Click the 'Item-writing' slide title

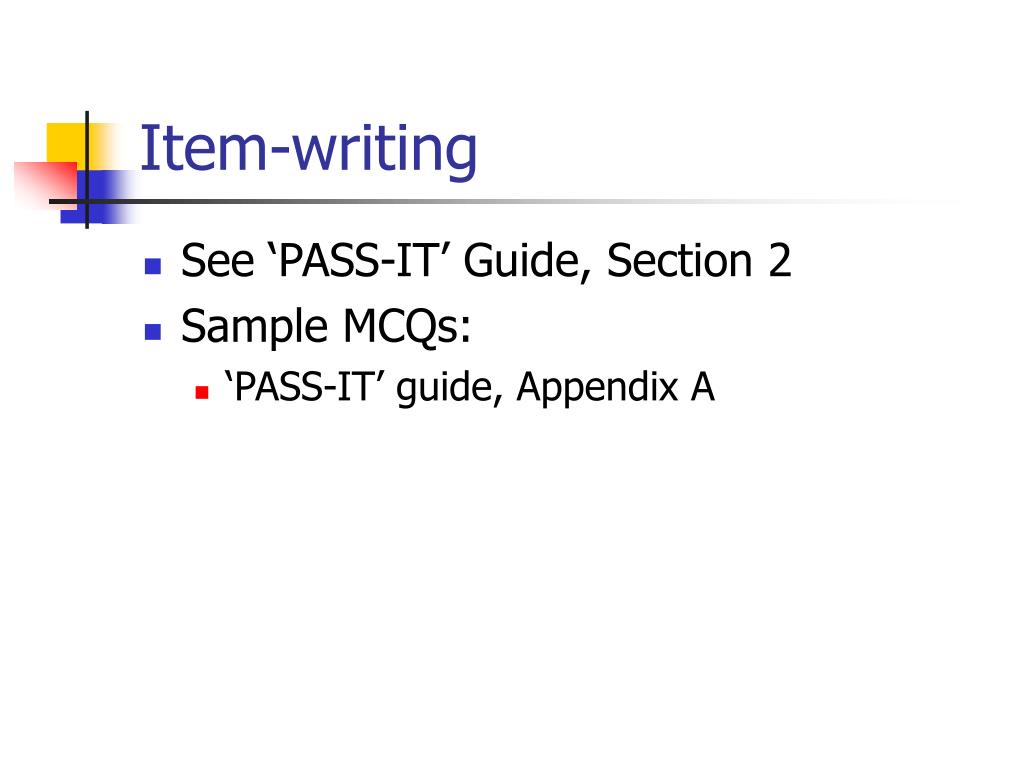click(x=308, y=150)
